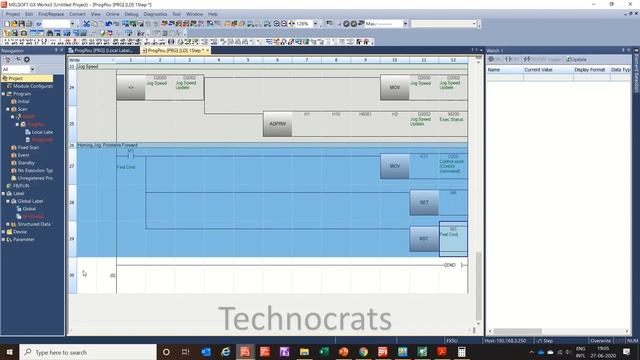
Task: Open the zoom percentage dropdown
Action: pyautogui.click(x=316, y=24)
